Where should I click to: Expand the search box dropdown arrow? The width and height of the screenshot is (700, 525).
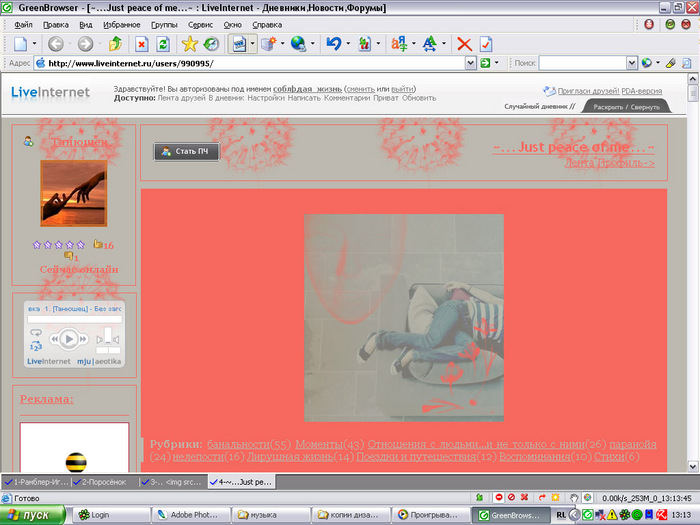tap(632, 63)
